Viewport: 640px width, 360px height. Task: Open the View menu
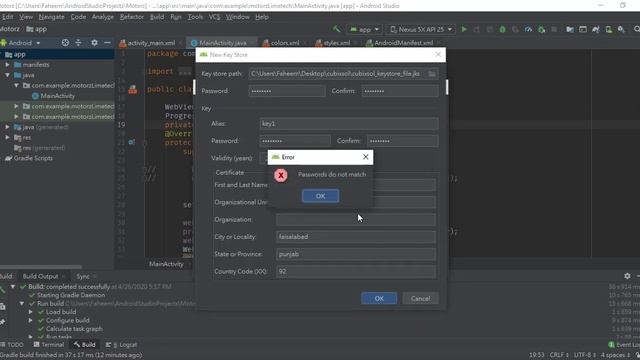pos(26,17)
